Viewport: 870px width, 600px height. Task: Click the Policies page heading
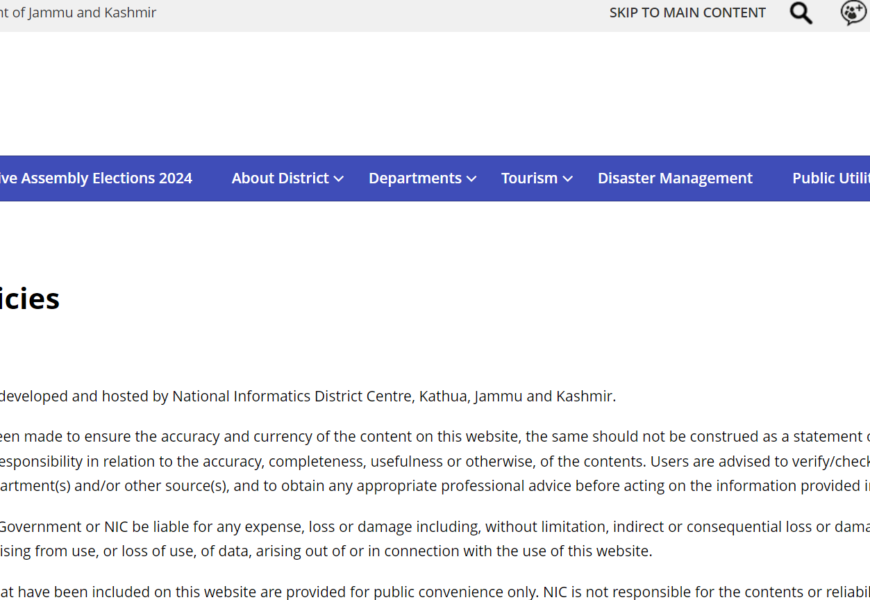coord(30,299)
